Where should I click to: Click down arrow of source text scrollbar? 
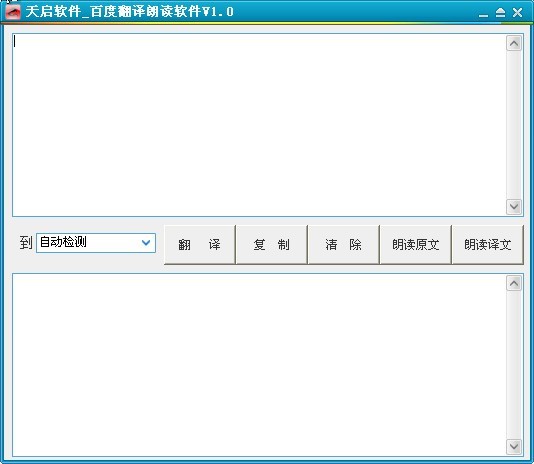coord(514,207)
